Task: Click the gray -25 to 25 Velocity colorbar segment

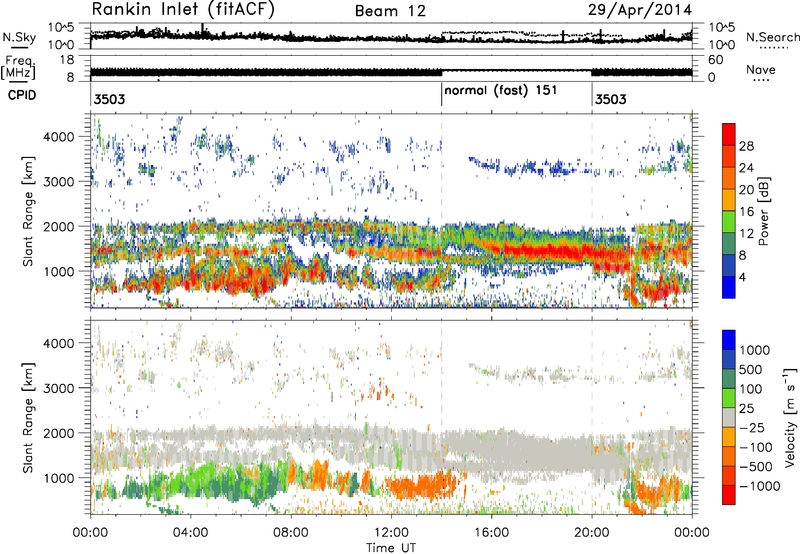Action: click(729, 417)
